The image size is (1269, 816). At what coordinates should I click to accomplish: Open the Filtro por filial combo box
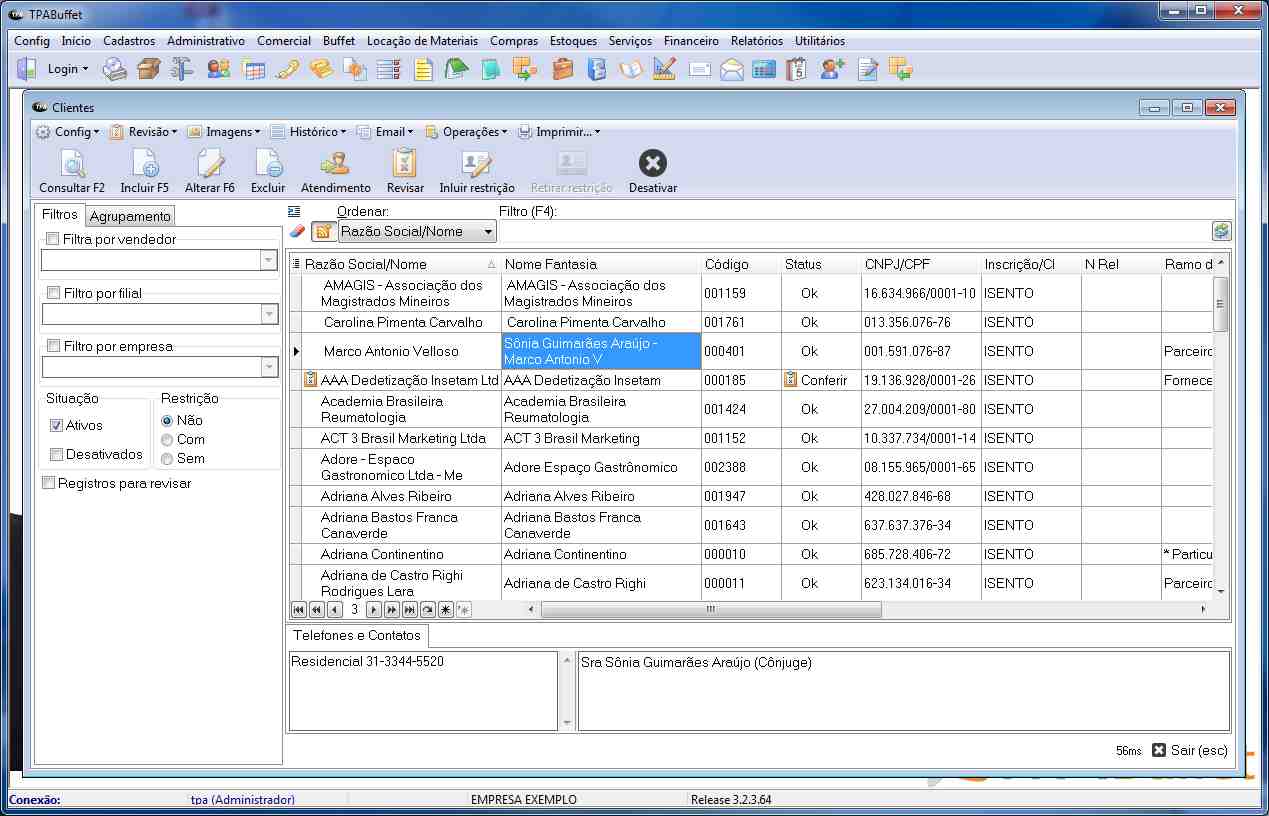[x=268, y=314]
